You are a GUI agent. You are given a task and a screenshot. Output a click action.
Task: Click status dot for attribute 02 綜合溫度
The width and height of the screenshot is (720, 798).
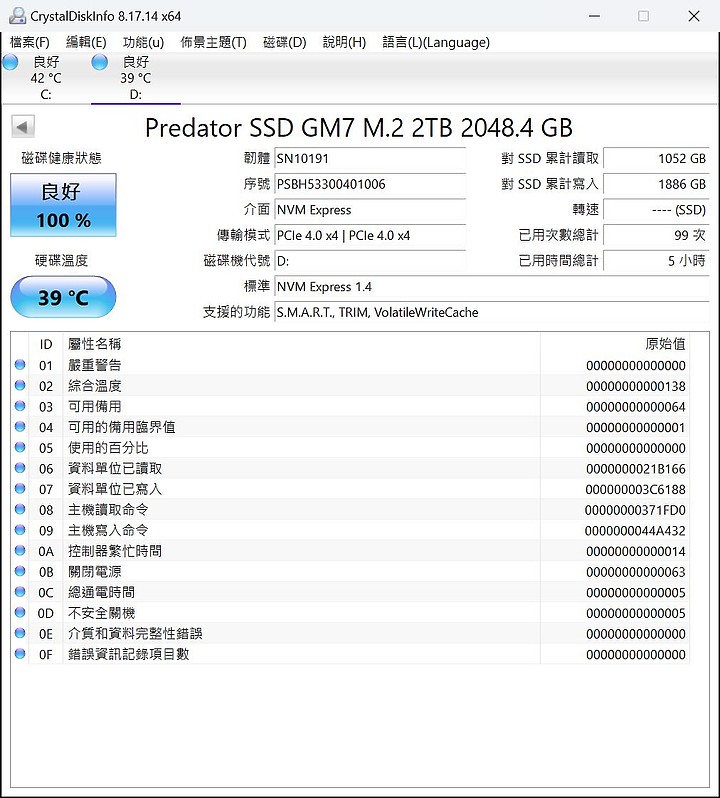click(20, 385)
